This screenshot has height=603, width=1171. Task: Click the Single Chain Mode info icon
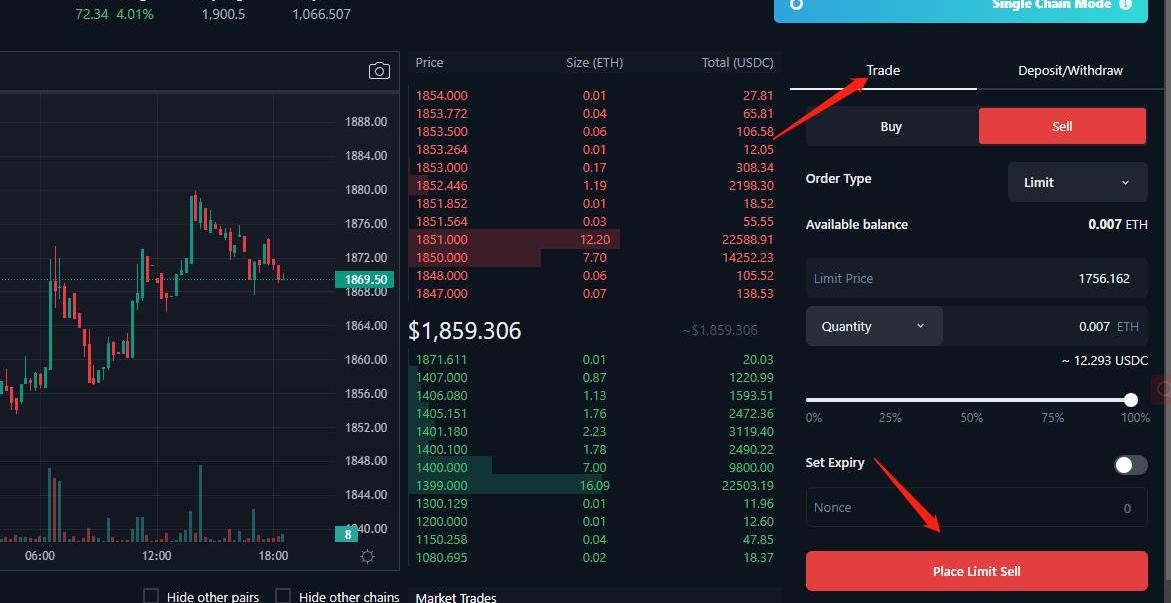(x=1125, y=5)
